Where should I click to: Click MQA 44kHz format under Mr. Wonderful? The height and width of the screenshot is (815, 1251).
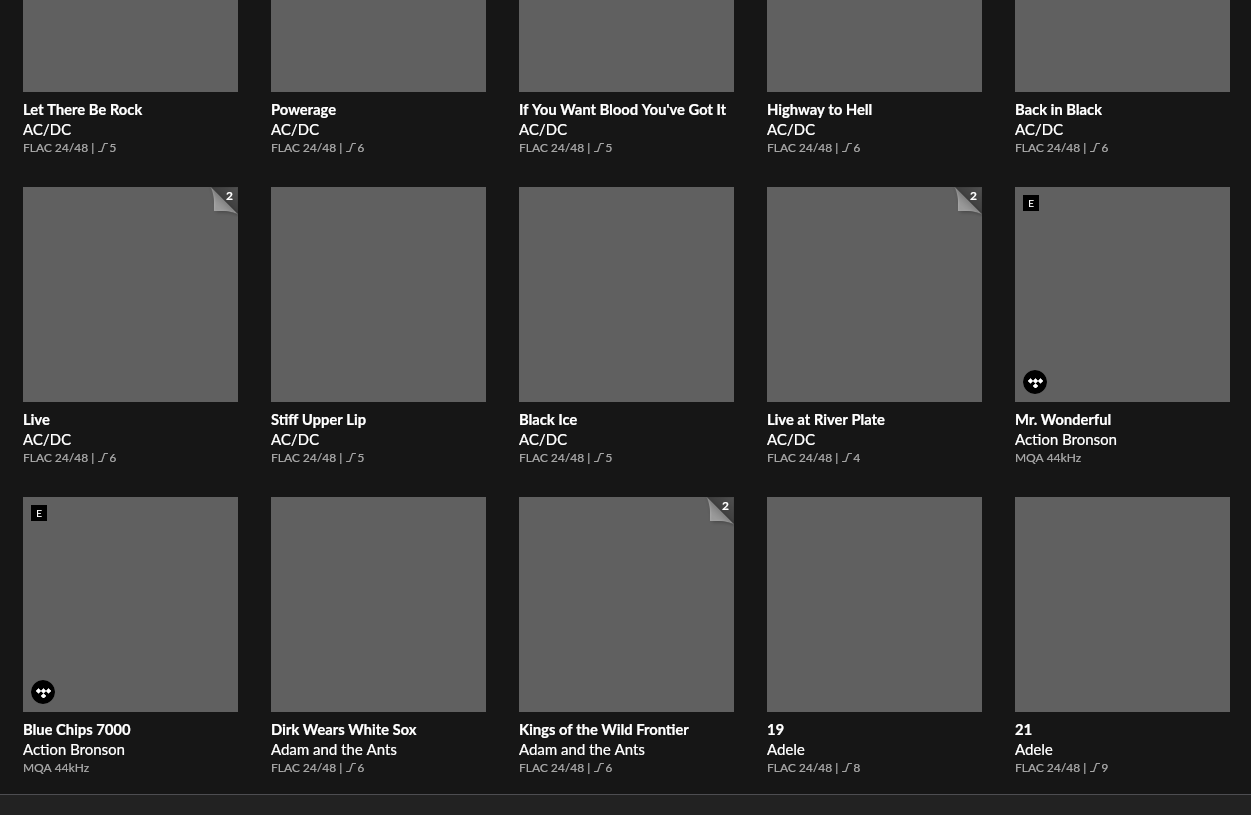(1048, 458)
